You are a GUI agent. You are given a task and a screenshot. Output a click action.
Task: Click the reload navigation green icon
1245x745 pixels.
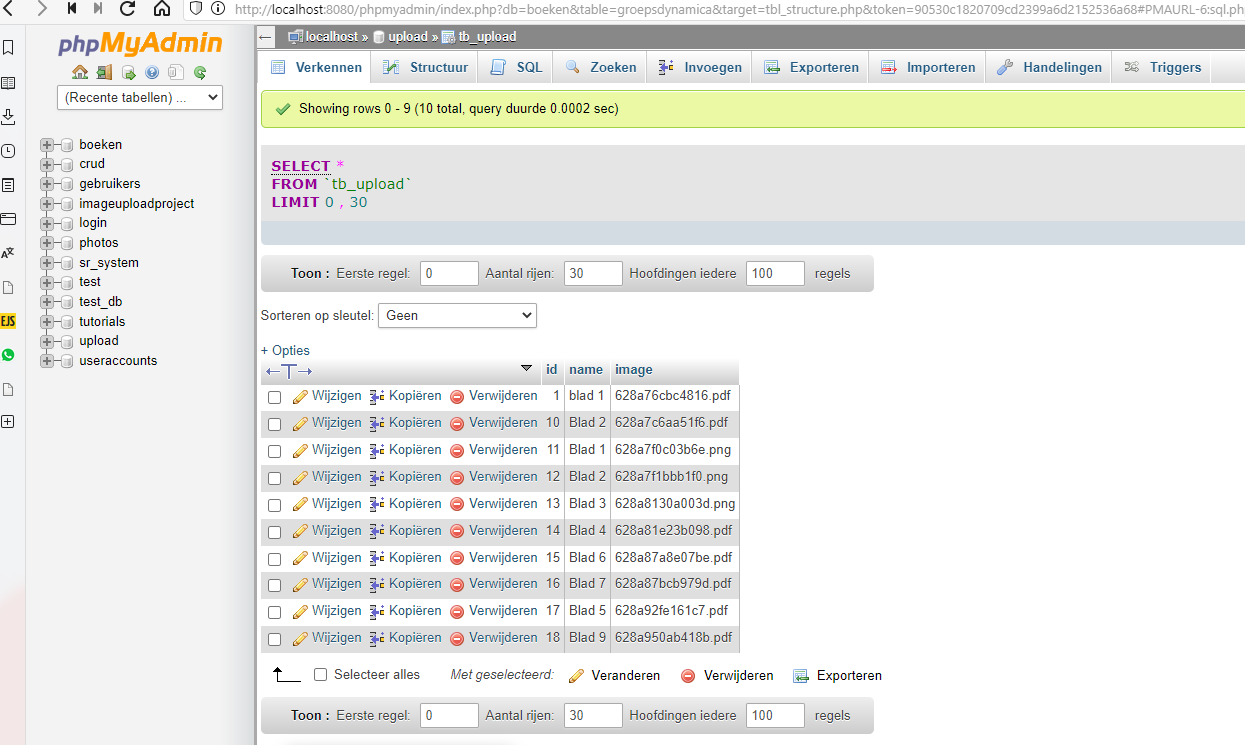200,72
